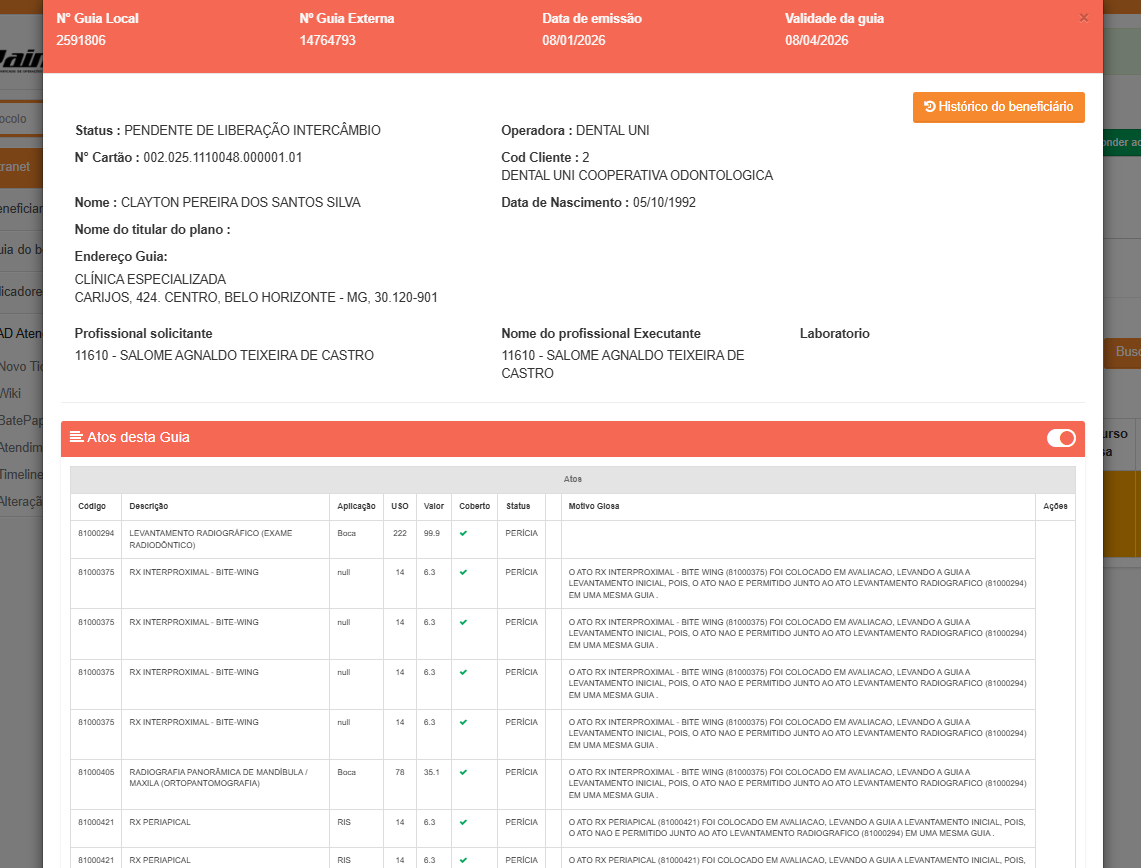Screen dimensions: 1141x868
Task: Select the Motivo Glosa column header
Action: point(593,507)
